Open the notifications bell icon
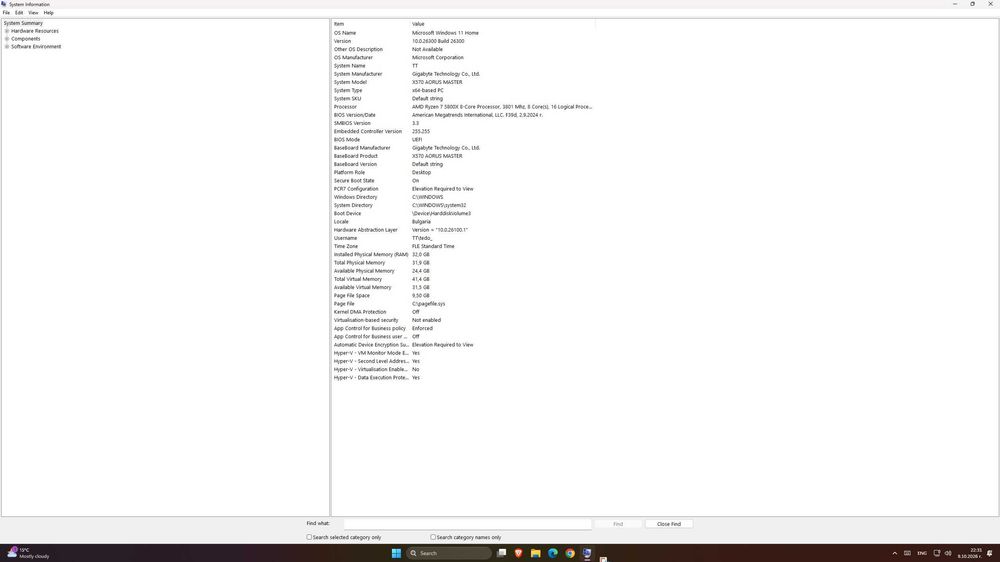Image resolution: width=1000 pixels, height=562 pixels. (990, 553)
